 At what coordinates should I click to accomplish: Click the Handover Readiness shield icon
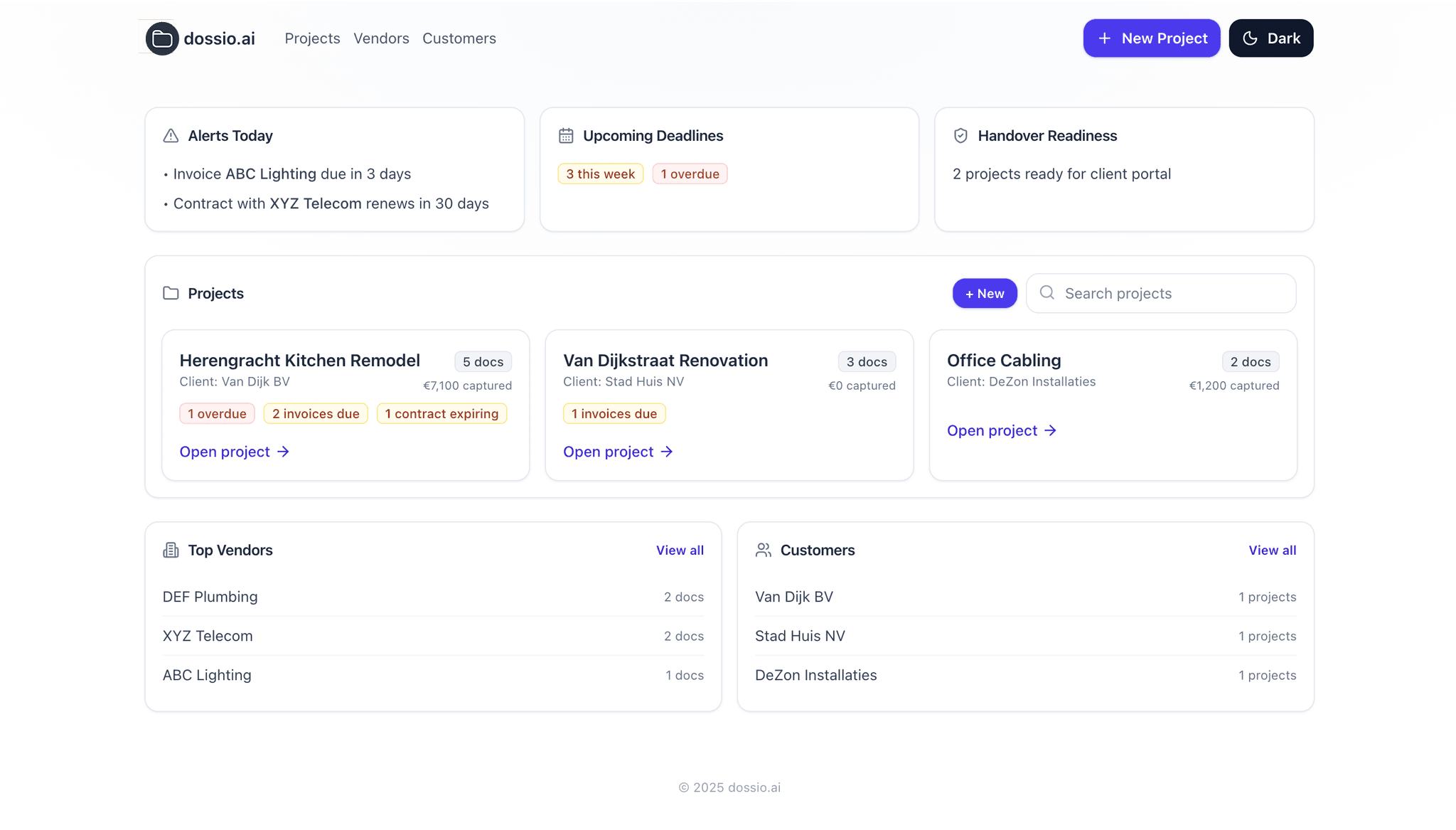click(x=960, y=136)
